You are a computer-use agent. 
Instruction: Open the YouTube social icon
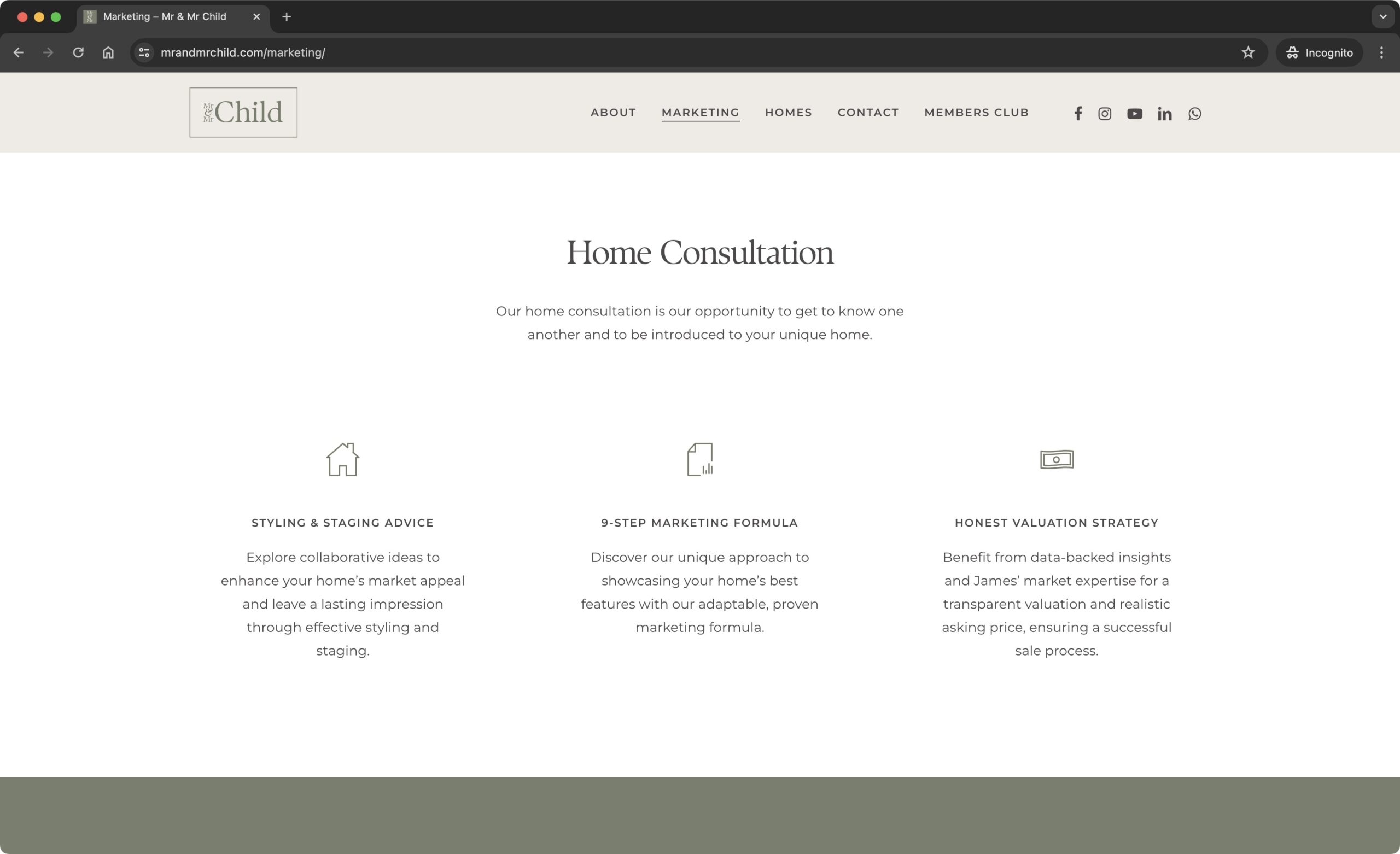pyautogui.click(x=1134, y=114)
